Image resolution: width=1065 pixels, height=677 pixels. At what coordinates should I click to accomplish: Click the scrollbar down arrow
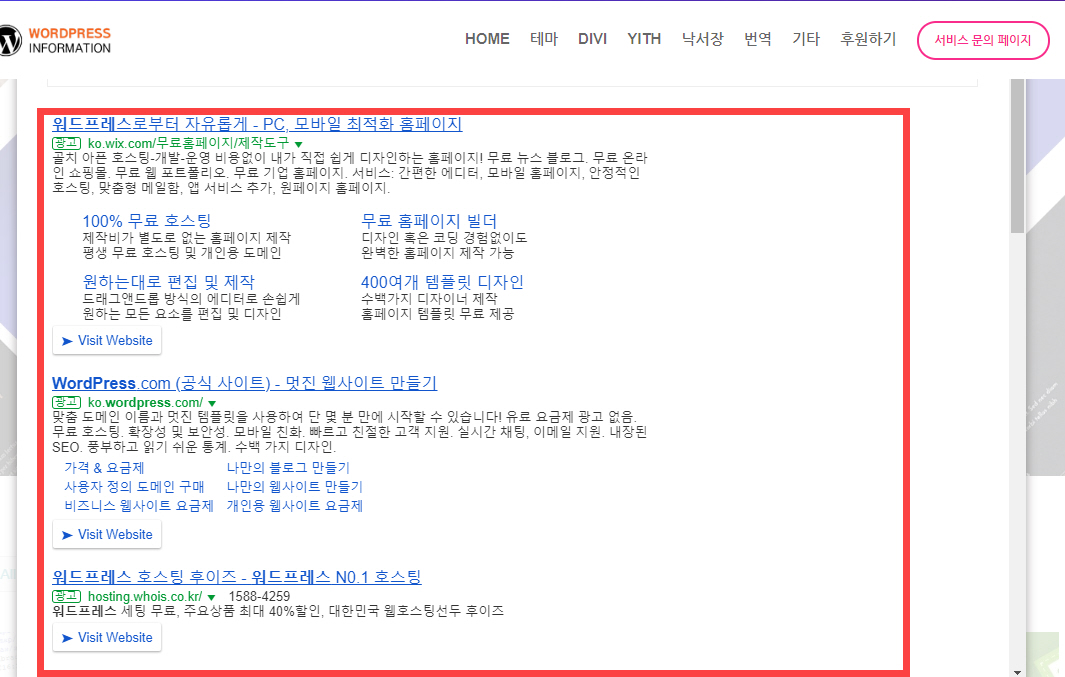[1017, 672]
